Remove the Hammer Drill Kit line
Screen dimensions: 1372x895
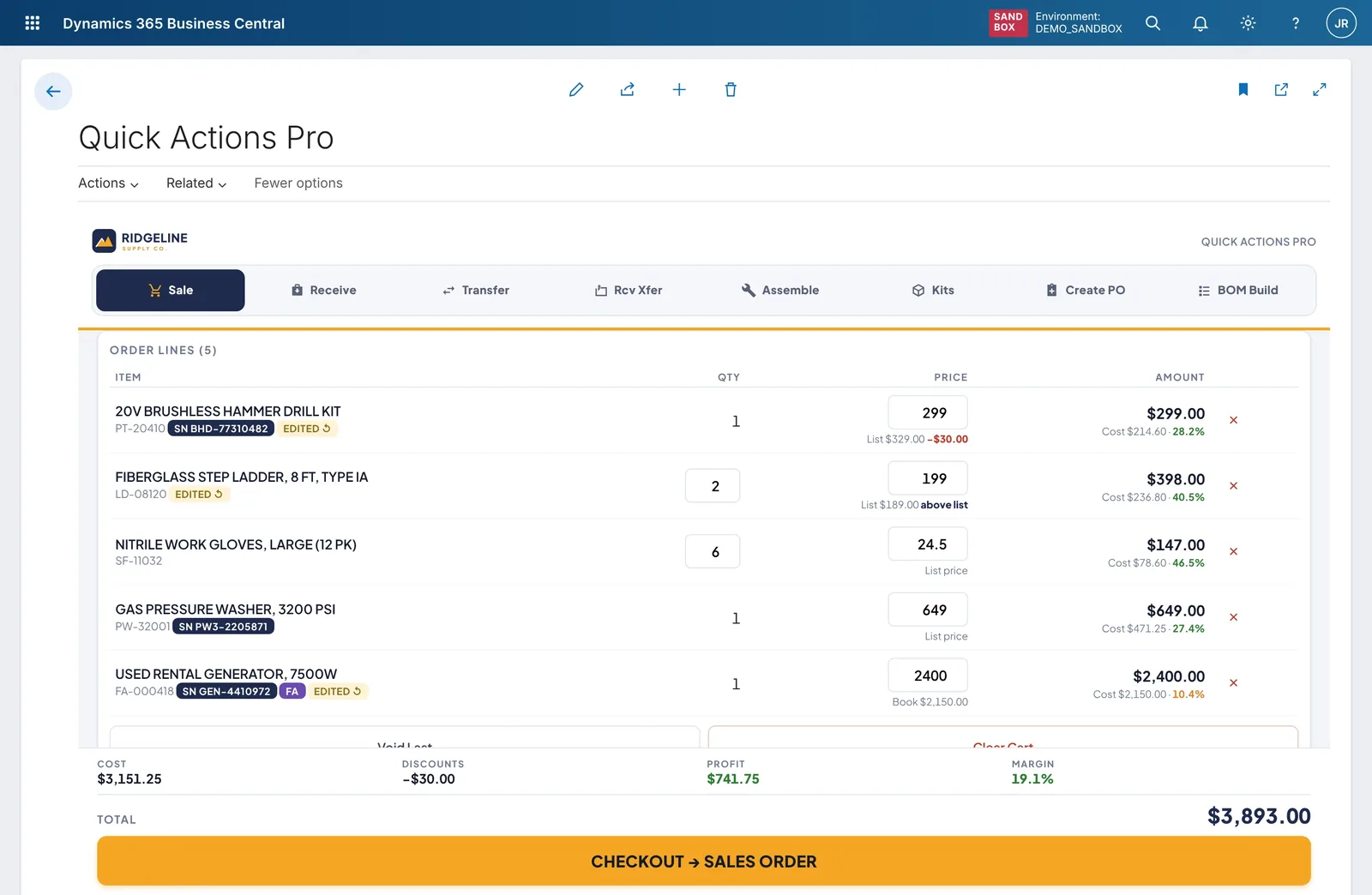tap(1233, 420)
